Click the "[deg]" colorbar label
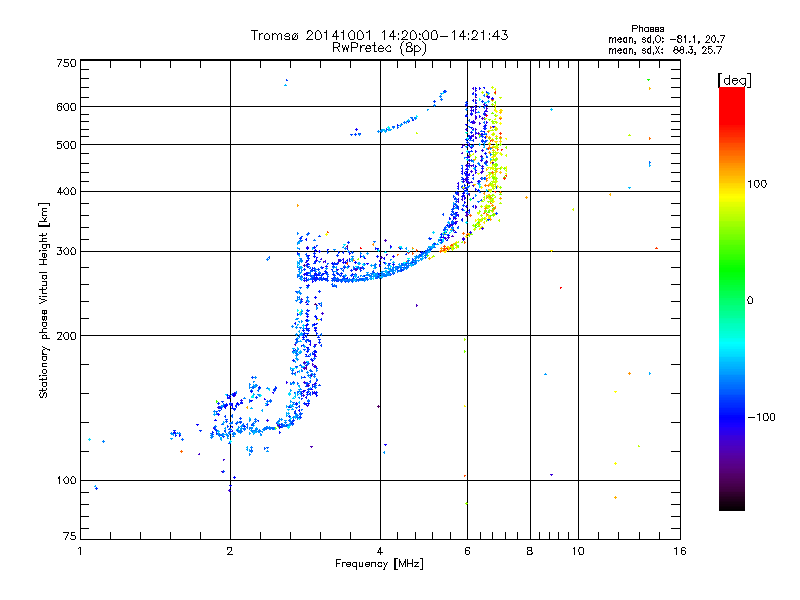Screen dimensions: 800x600 point(734,80)
